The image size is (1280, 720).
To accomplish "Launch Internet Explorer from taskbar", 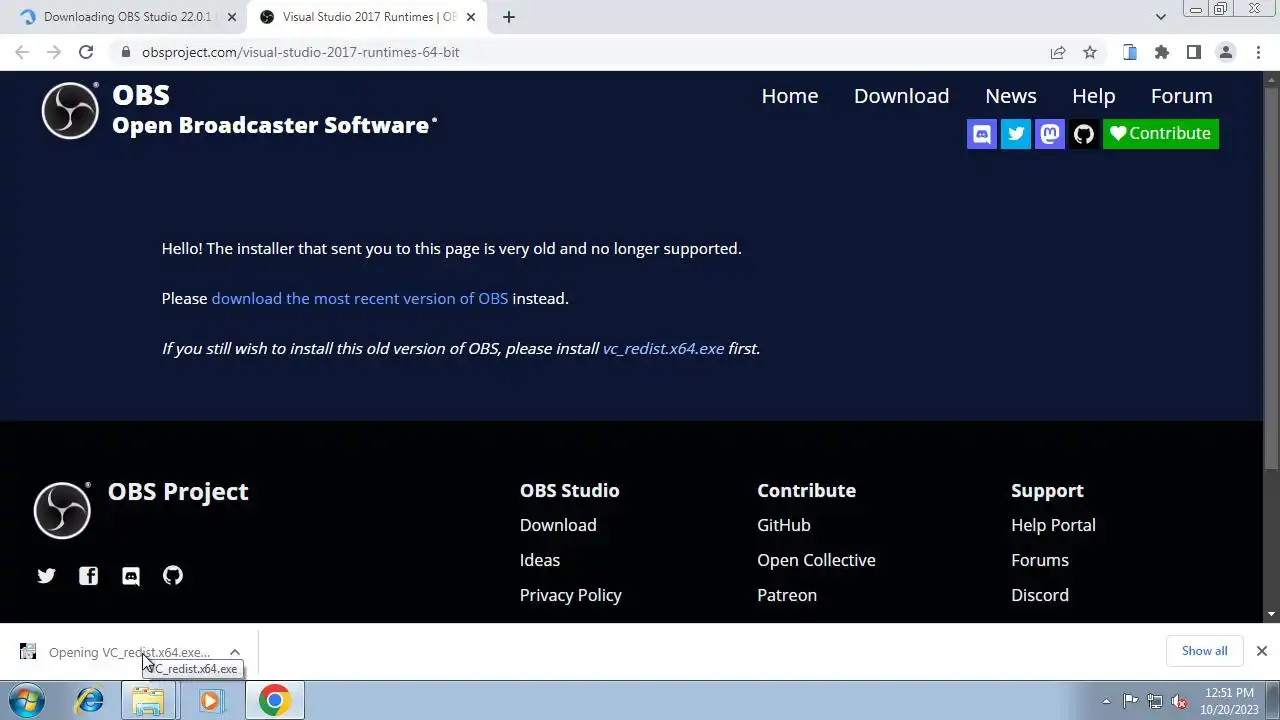I will 90,701.
